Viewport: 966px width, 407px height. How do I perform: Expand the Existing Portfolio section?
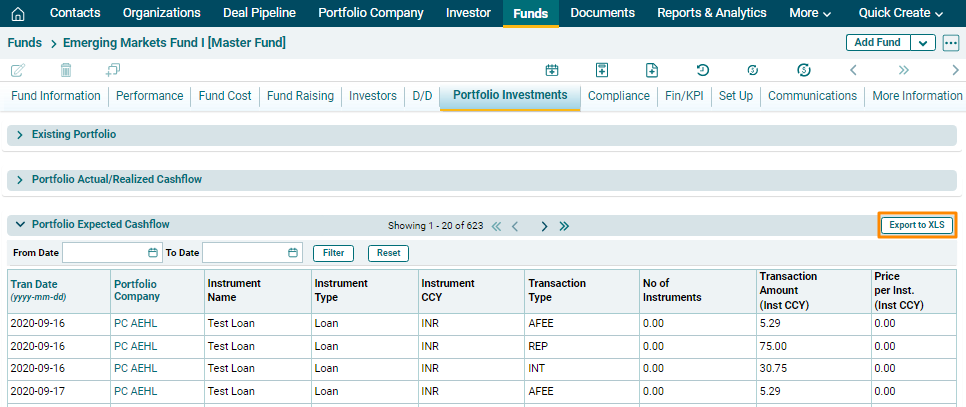(x=19, y=134)
